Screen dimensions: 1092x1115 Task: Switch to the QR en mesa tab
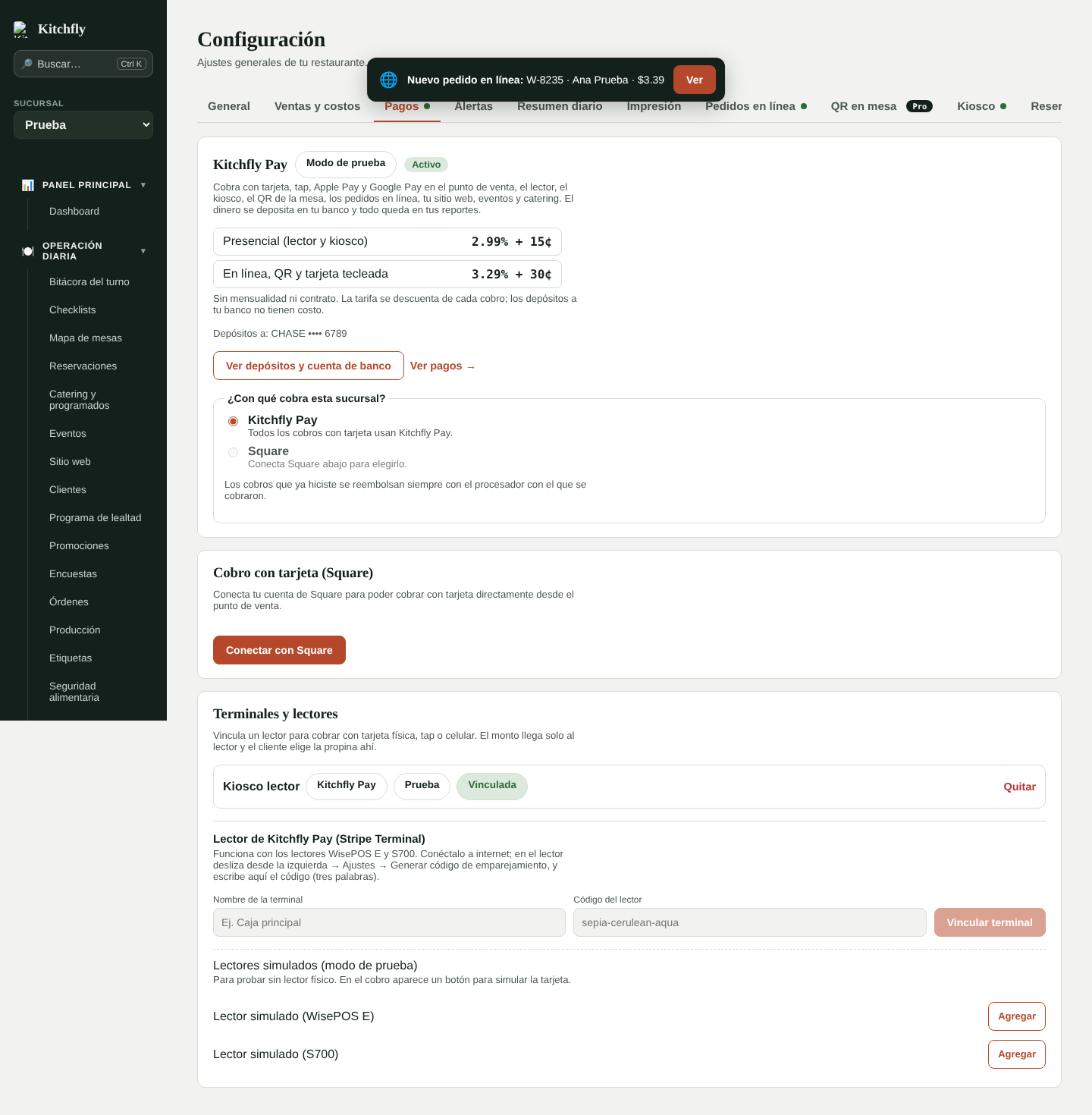click(881, 106)
